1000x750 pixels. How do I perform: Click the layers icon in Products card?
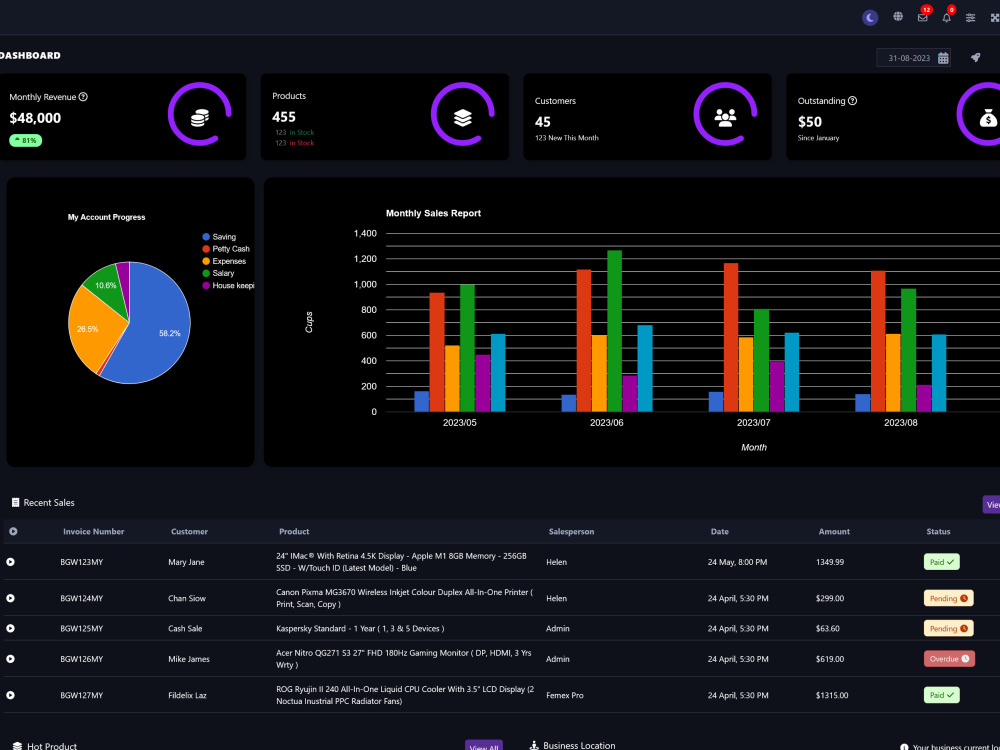point(463,117)
